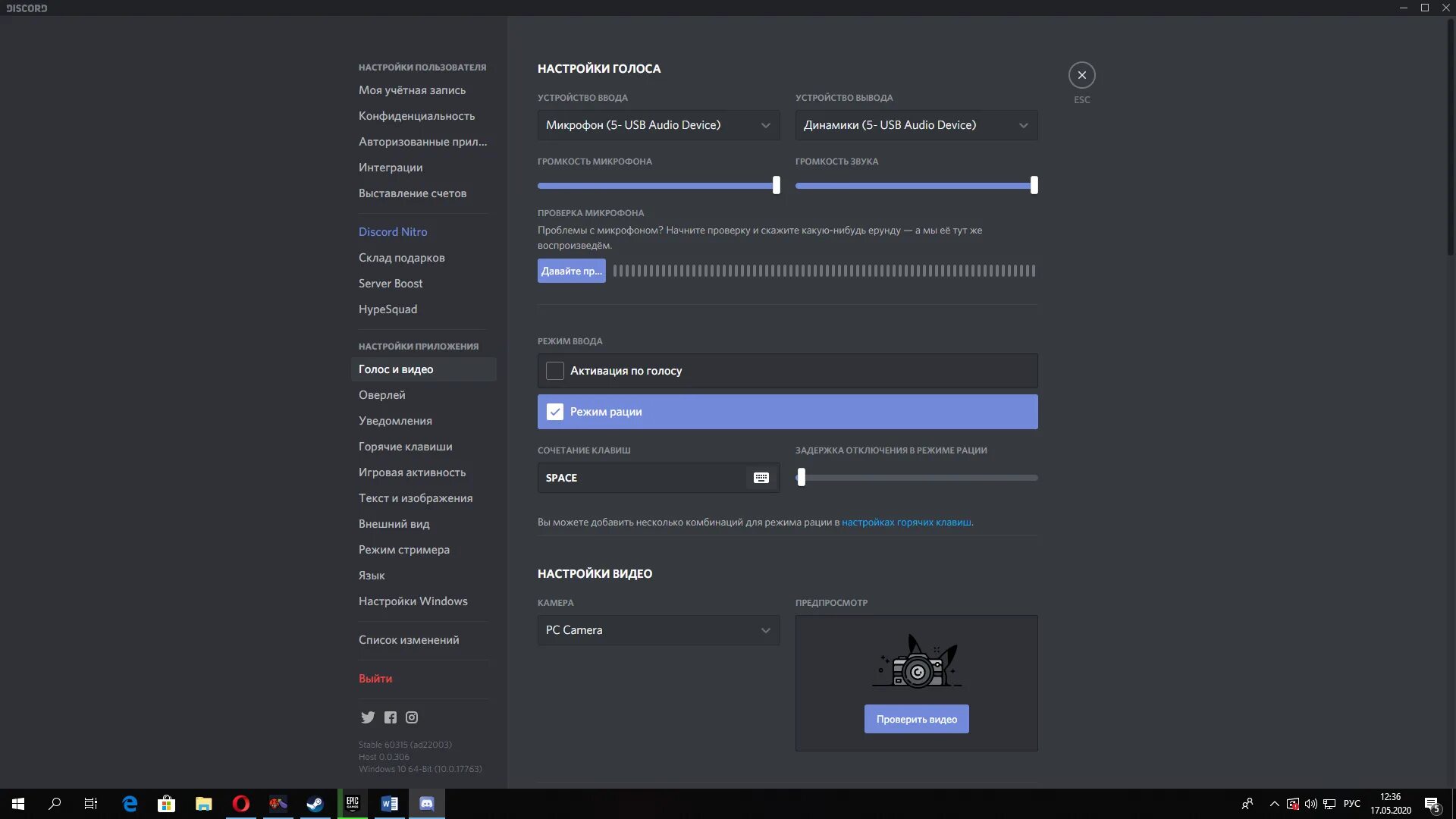
Task: Open Epic Games launcher taskbar icon
Action: tap(353, 804)
